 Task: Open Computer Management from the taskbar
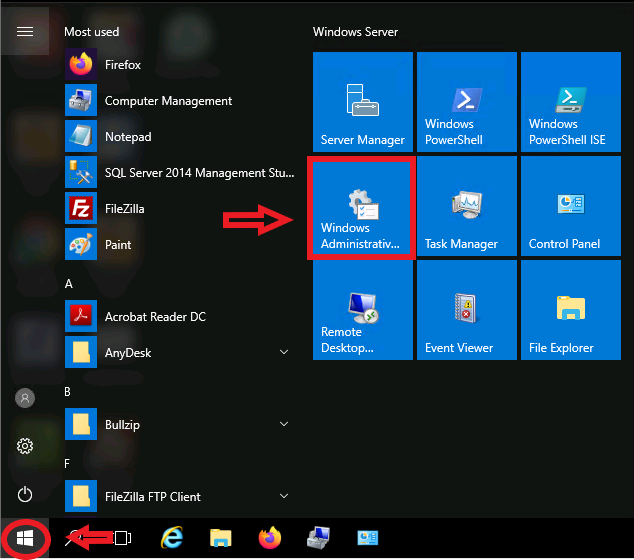coord(319,538)
